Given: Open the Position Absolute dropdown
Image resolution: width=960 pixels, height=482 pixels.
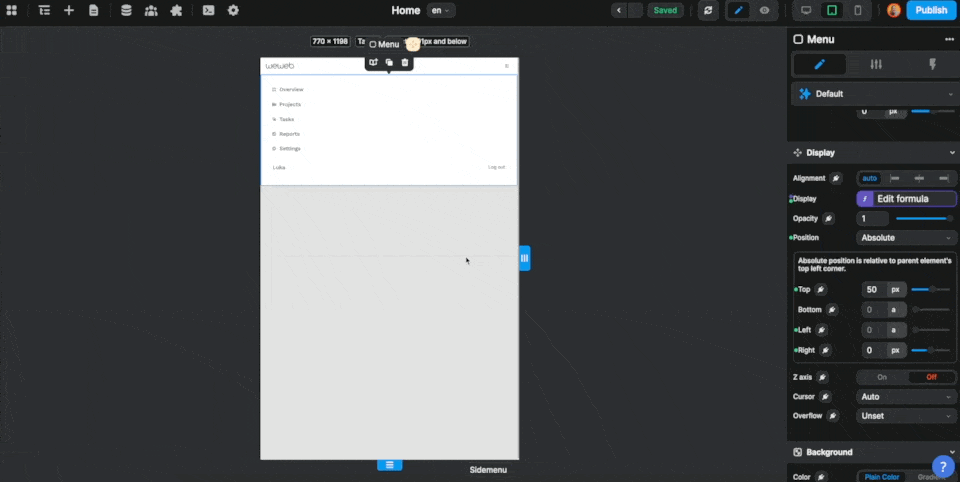Looking at the screenshot, I should coord(907,238).
